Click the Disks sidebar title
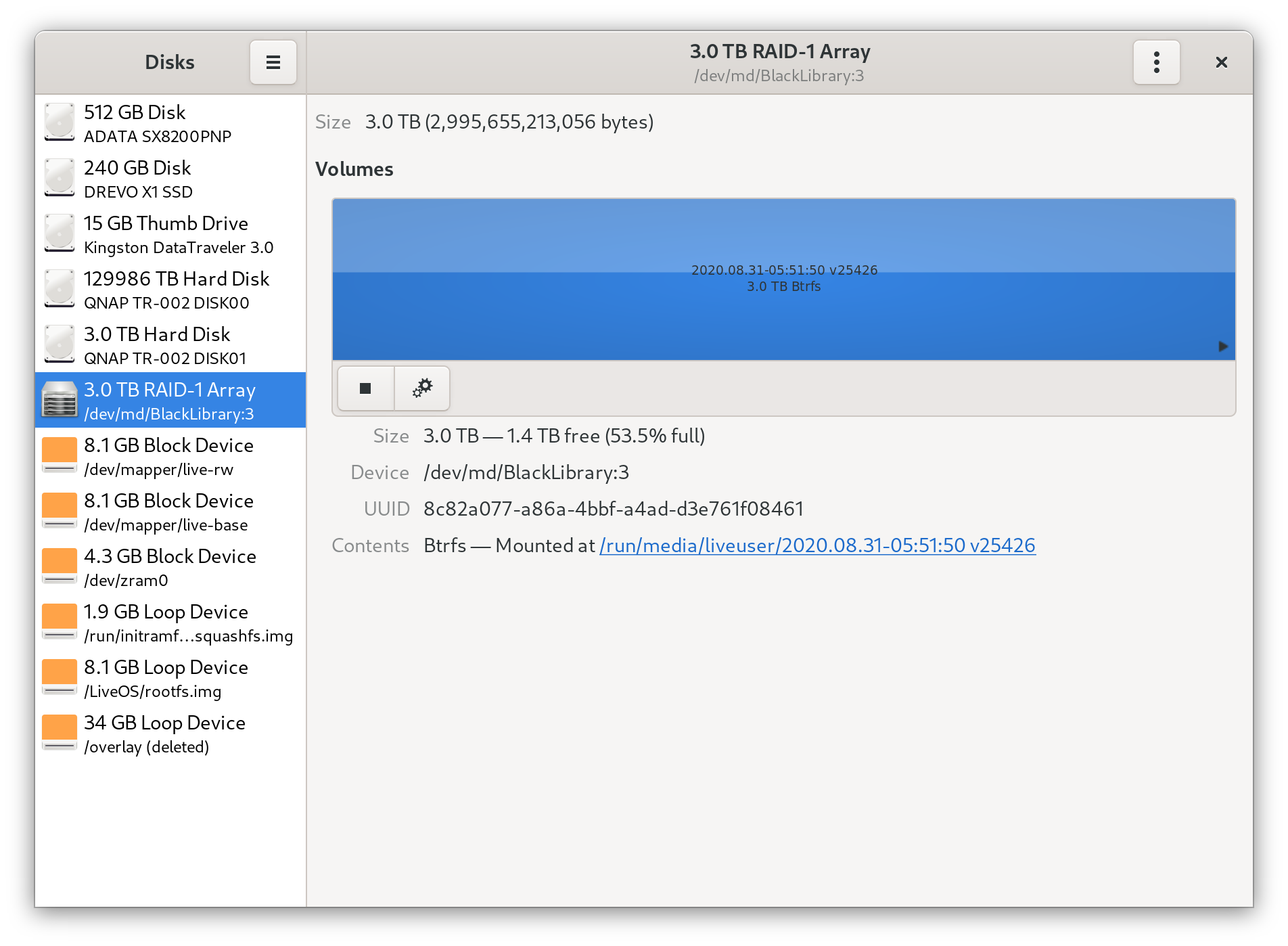Viewport: 1288px width, 946px height. 170,62
